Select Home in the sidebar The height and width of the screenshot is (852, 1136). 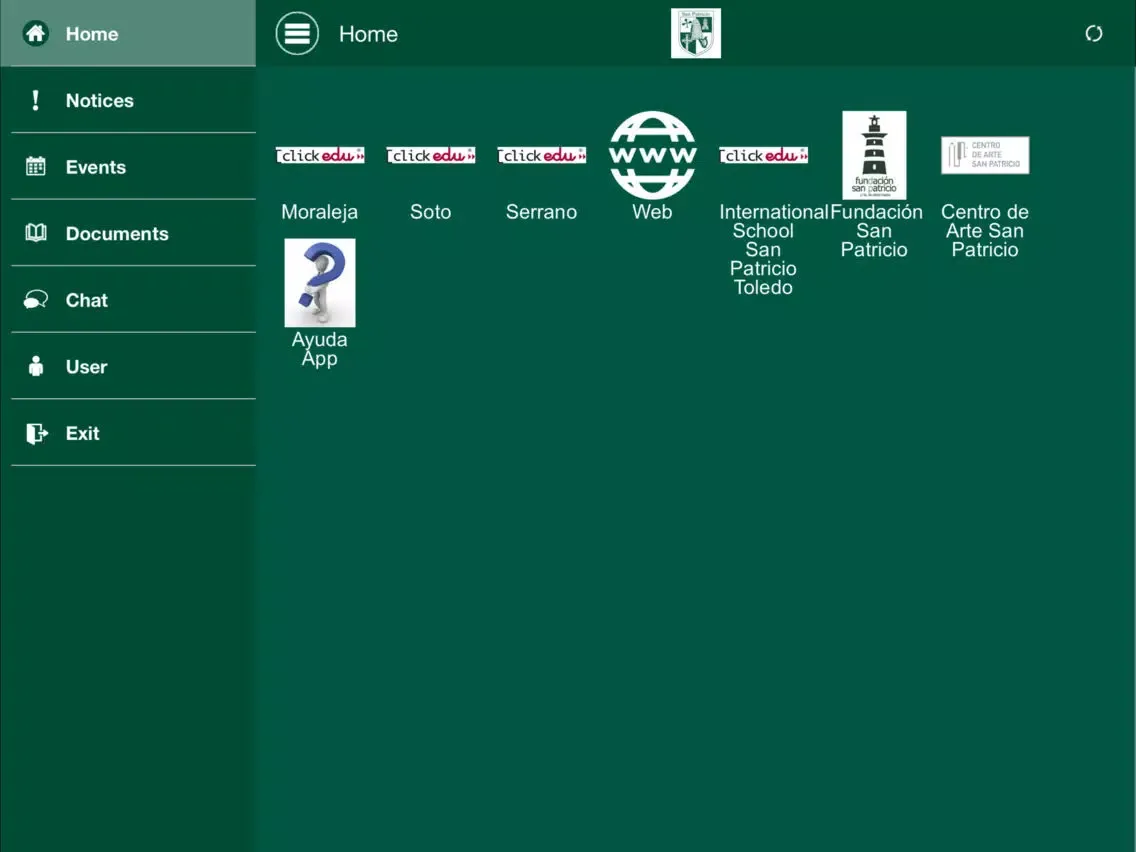point(128,33)
